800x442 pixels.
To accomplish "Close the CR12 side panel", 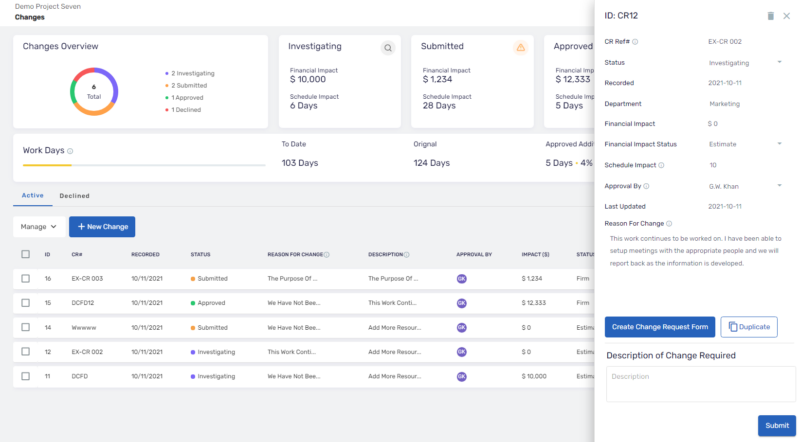I will click(787, 16).
